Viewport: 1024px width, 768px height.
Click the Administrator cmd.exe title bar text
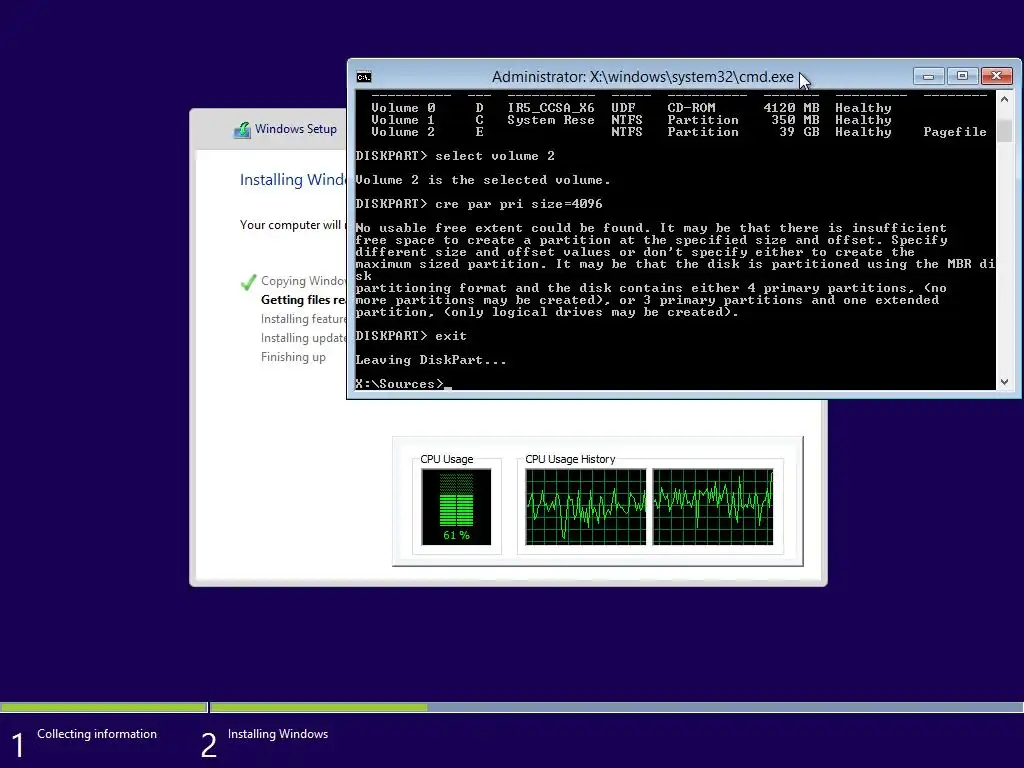click(x=643, y=77)
